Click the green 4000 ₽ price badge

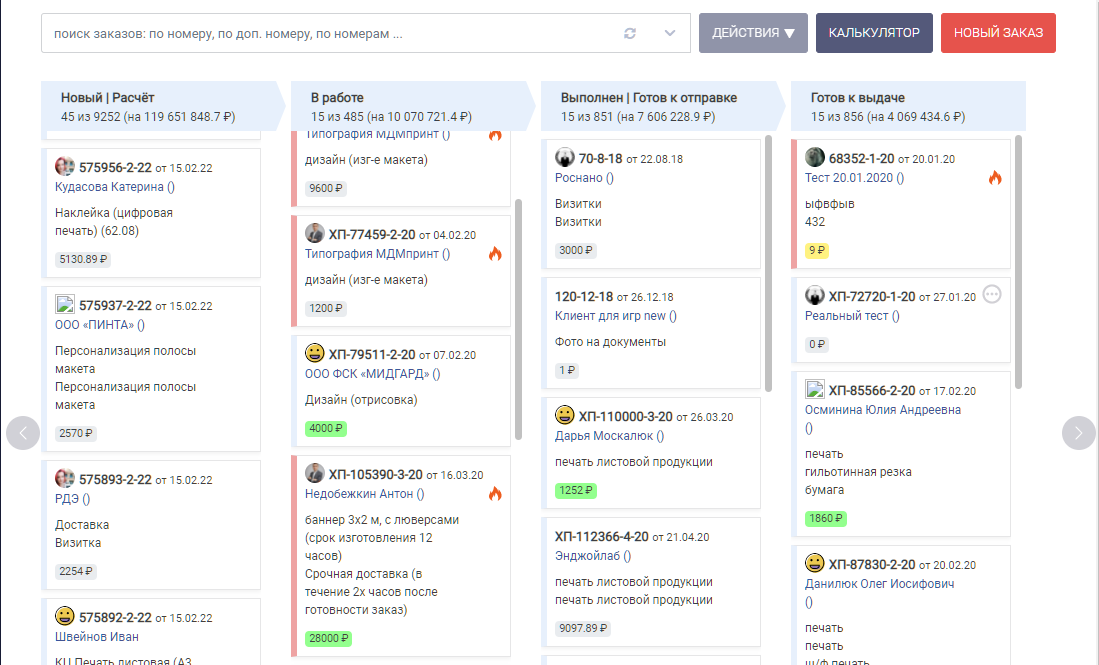[326, 428]
